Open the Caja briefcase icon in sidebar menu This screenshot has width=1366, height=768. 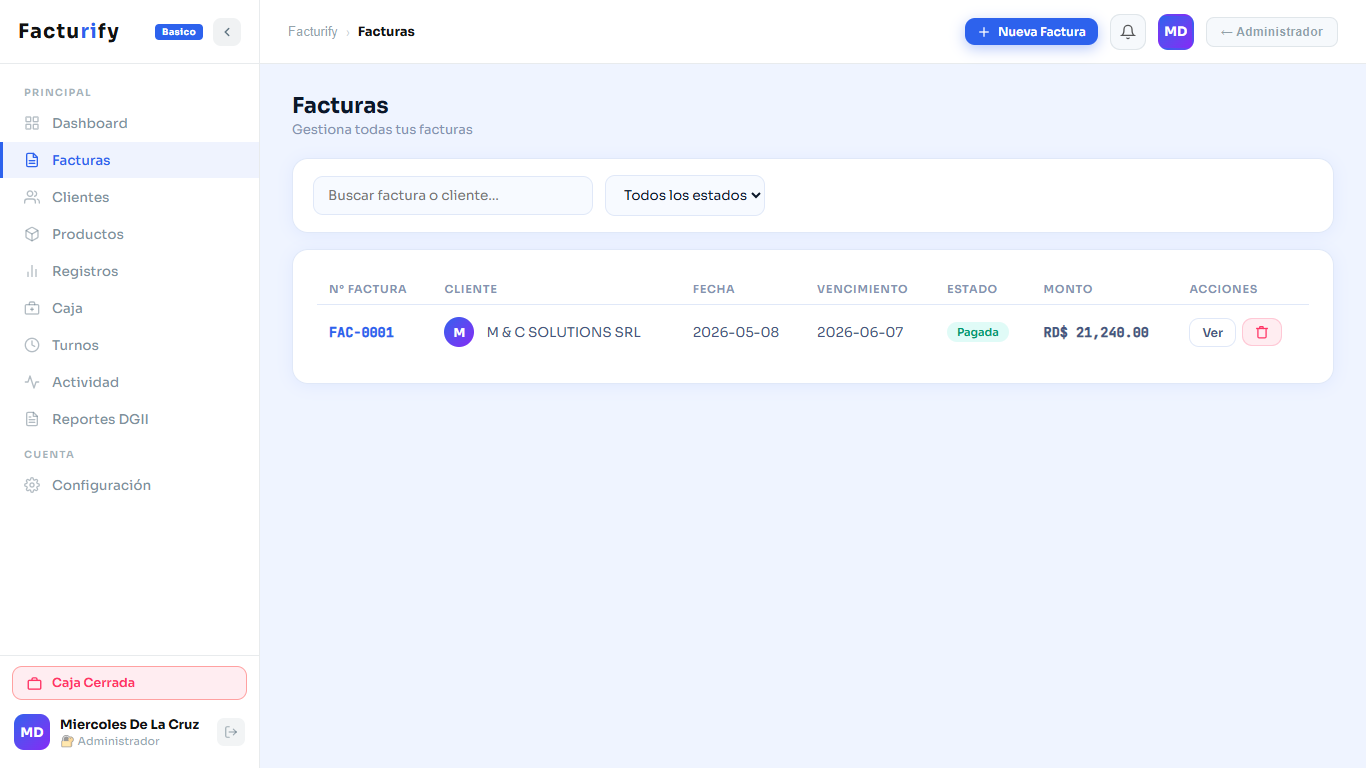click(32, 308)
